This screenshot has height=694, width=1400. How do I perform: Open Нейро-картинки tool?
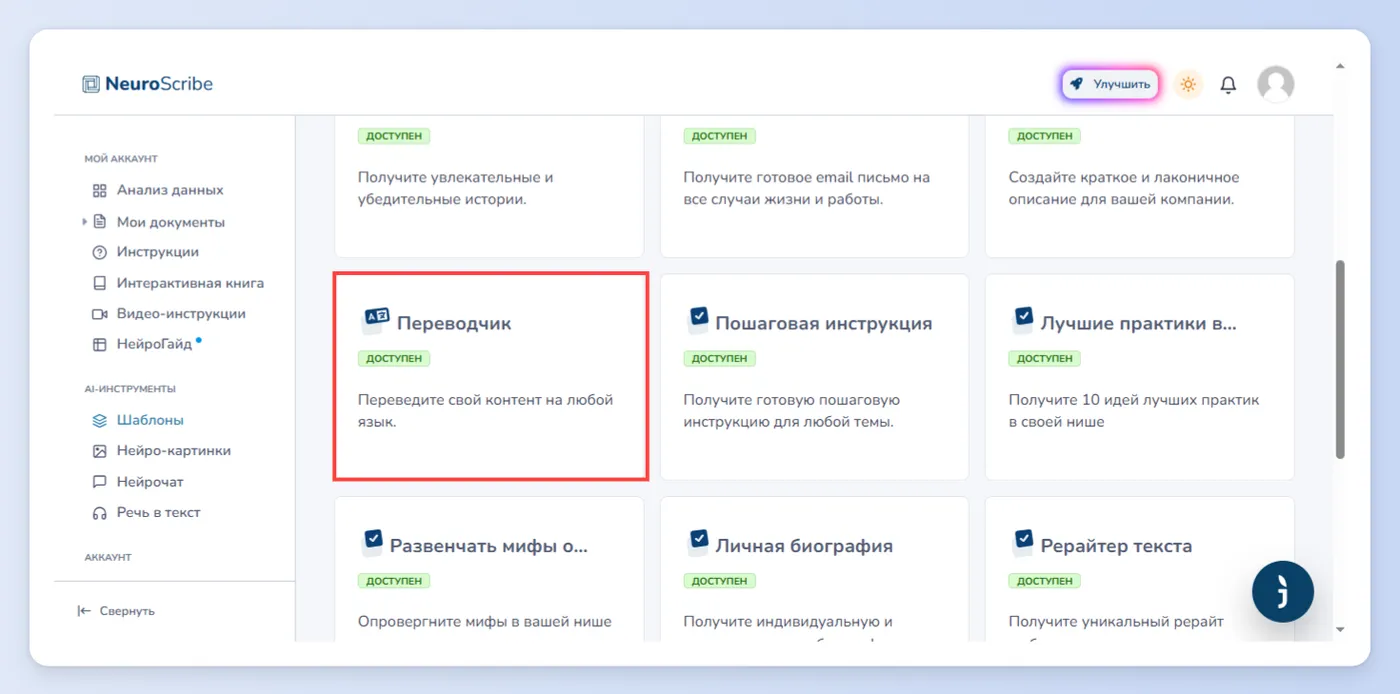(174, 451)
